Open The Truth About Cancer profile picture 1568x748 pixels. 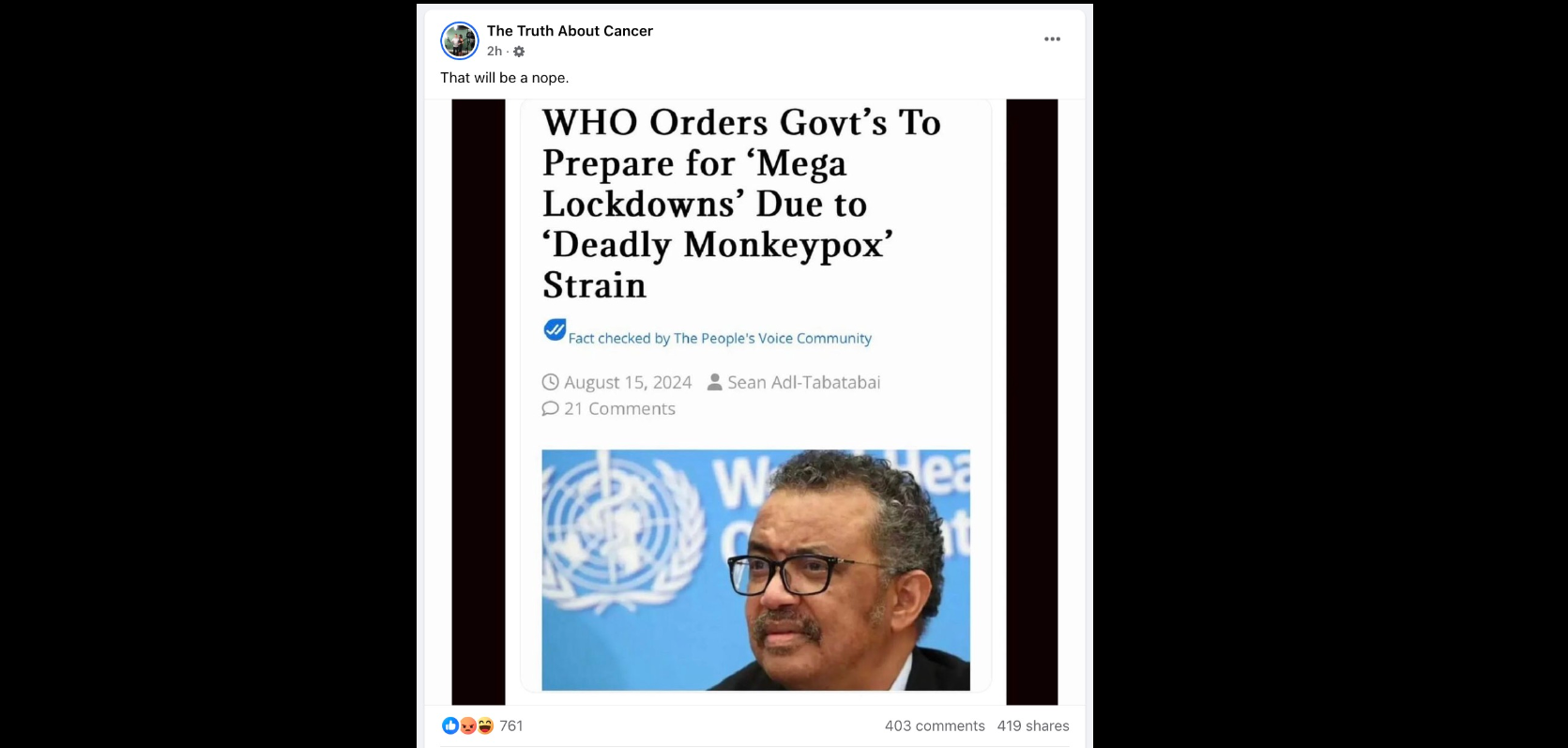click(x=460, y=41)
